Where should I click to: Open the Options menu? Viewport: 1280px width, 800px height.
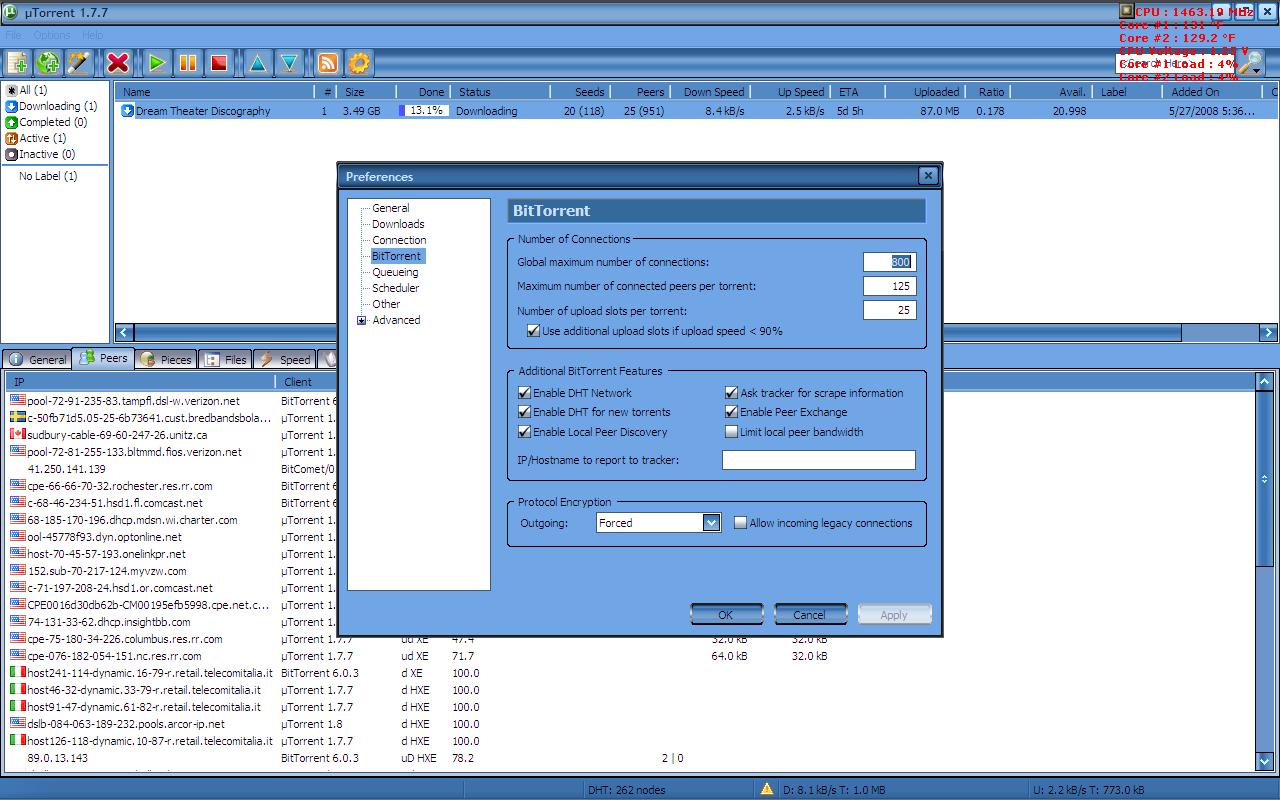(52, 35)
